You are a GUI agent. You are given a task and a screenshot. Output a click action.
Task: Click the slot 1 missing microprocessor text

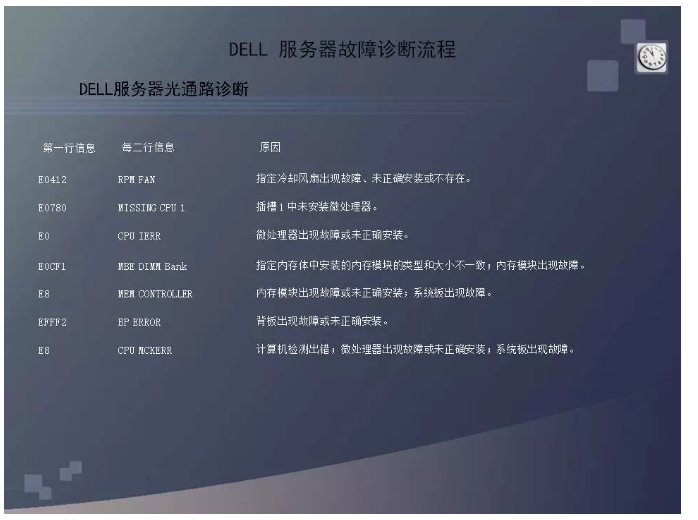[x=317, y=207]
